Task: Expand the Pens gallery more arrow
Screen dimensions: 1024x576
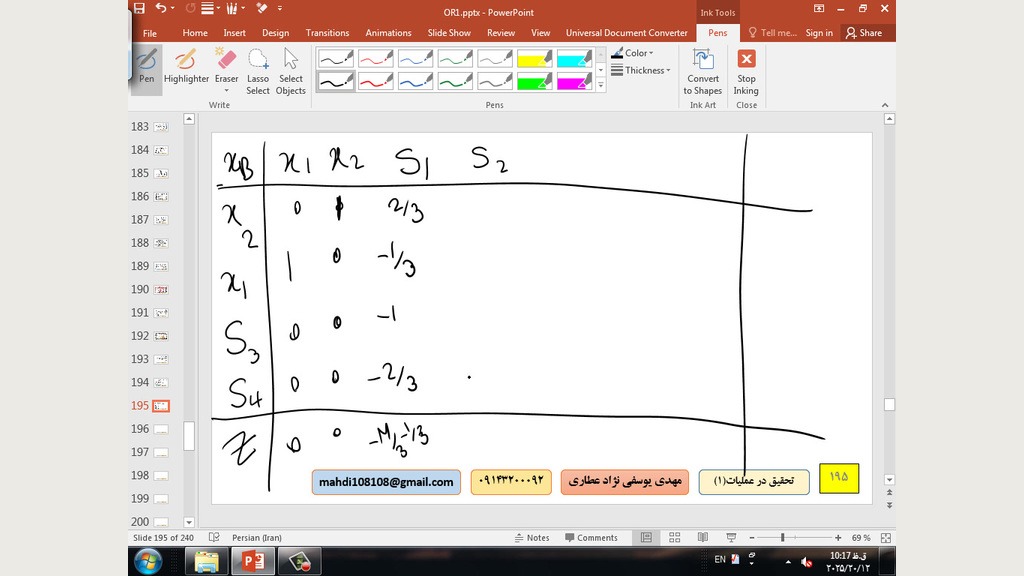Action: click(x=601, y=86)
